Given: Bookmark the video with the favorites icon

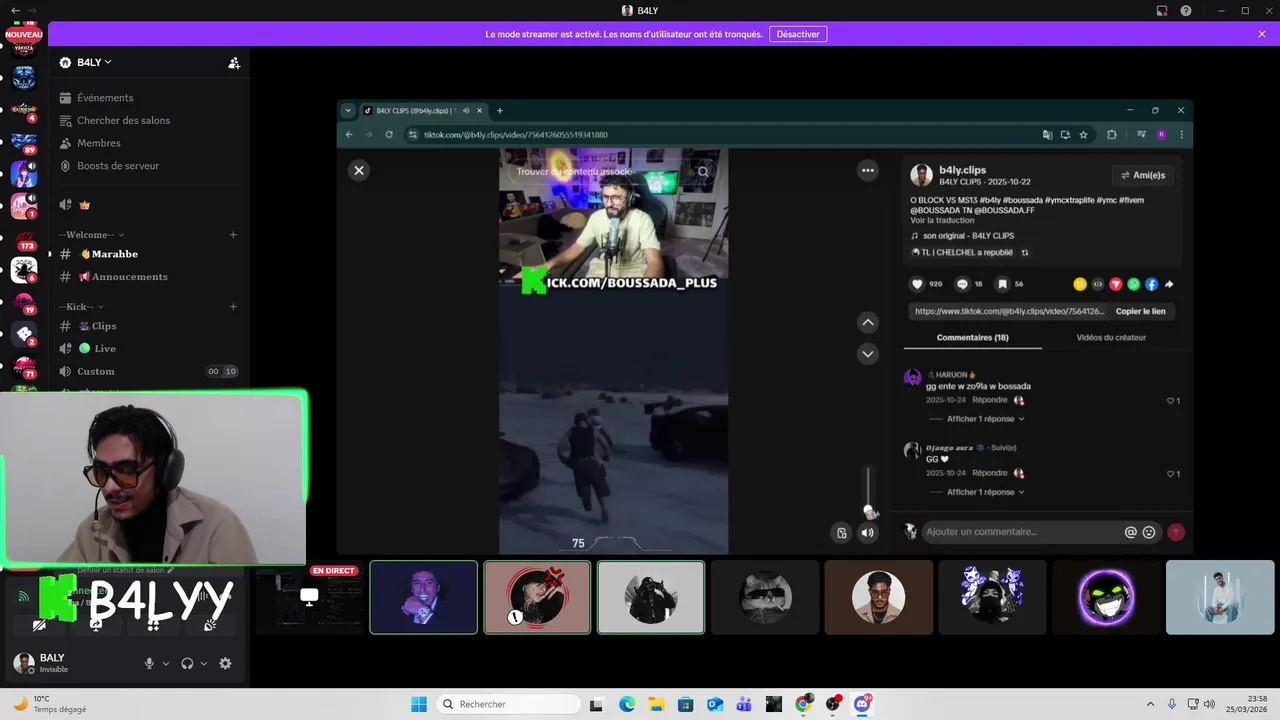Looking at the screenshot, I should (1003, 284).
